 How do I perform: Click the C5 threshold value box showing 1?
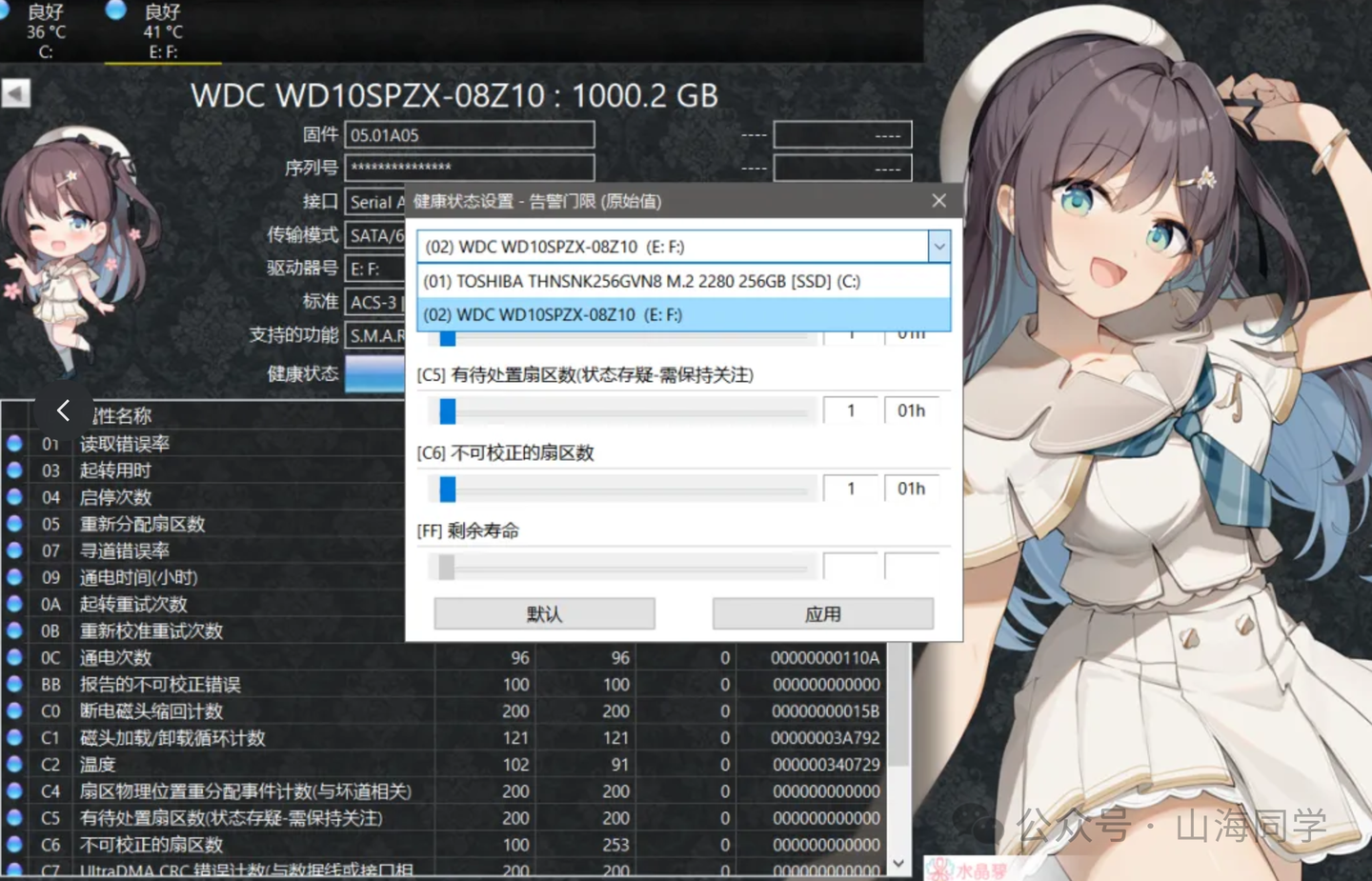click(850, 410)
